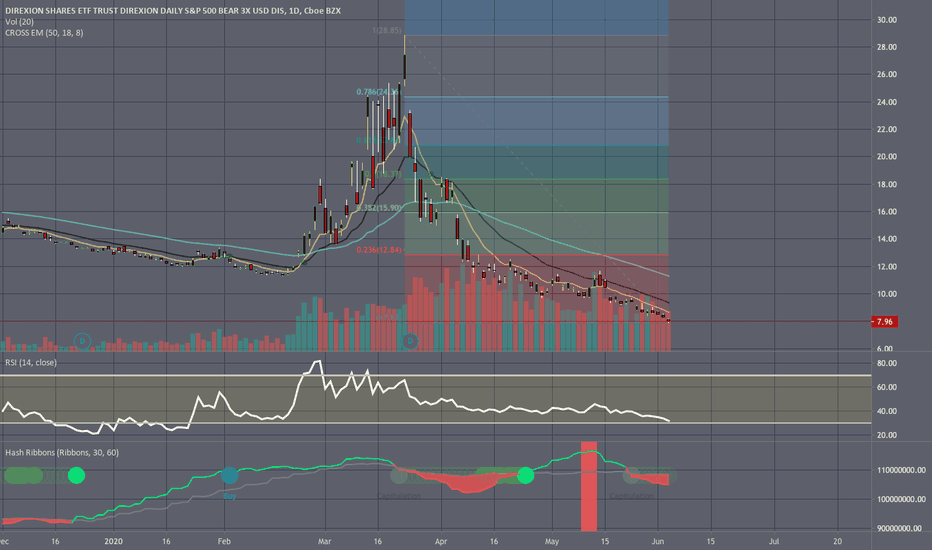Click the Fibonacci 1(28.85) level label
The height and width of the screenshot is (550, 932).
pyautogui.click(x=386, y=30)
